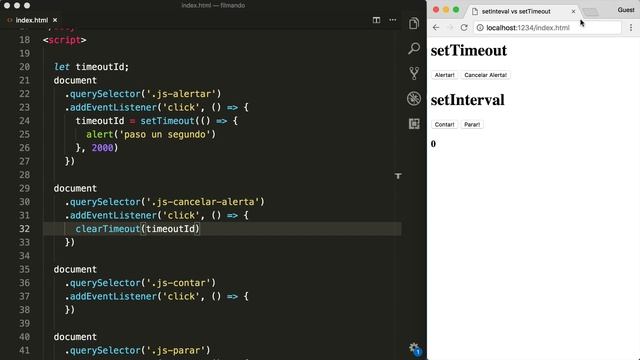640x360 pixels.
Task: Click the setTimeout heading on the page
Action: click(469, 51)
